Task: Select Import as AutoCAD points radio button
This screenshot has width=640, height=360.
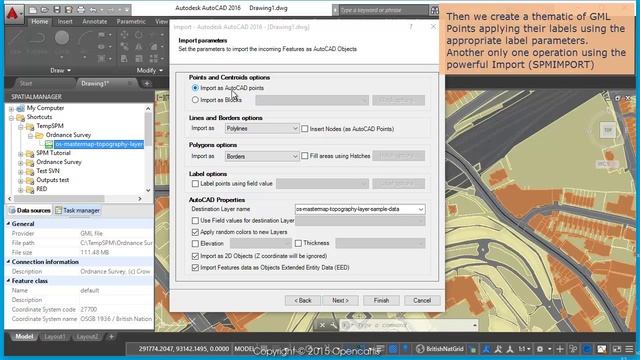Action: pos(195,88)
